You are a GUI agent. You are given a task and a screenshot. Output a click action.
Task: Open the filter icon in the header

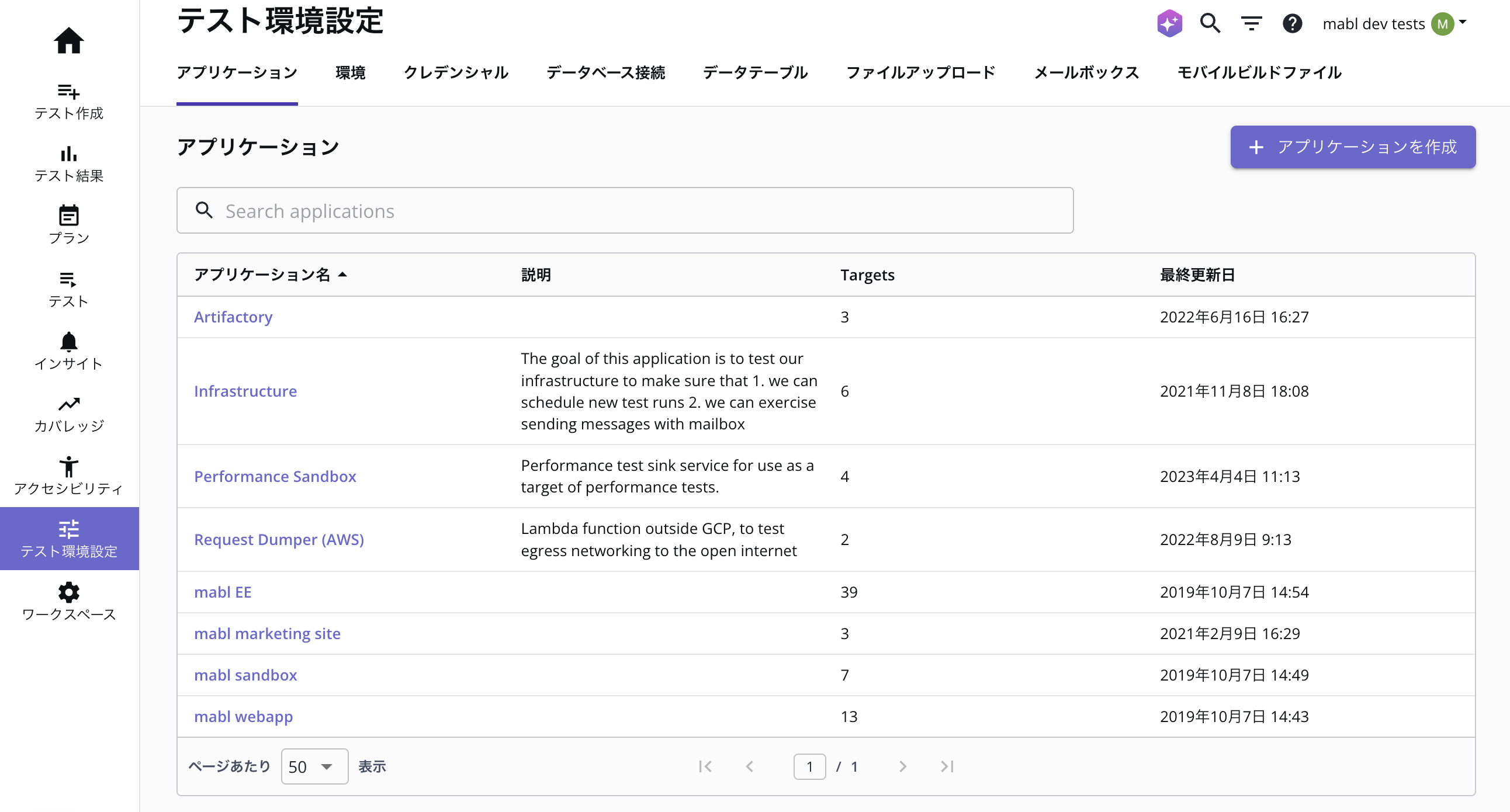pyautogui.click(x=1251, y=23)
